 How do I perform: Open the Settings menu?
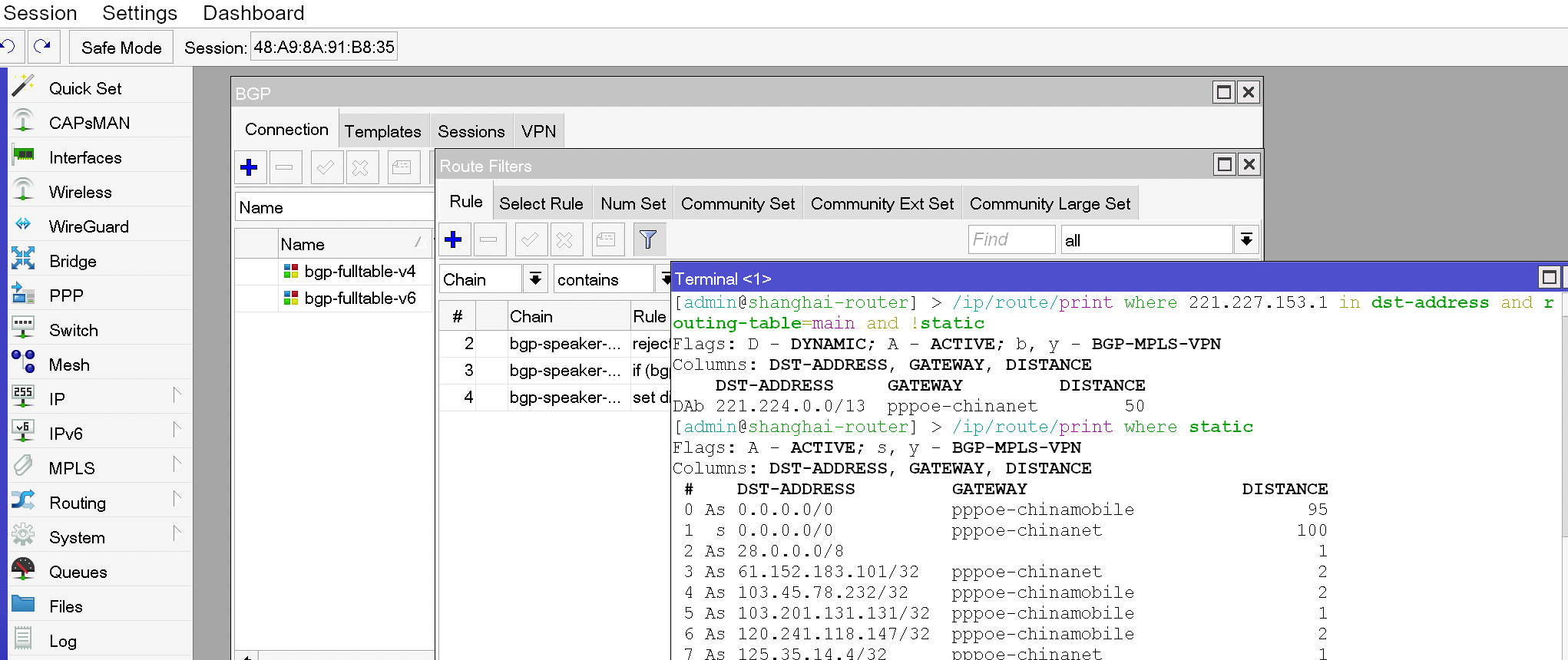tap(140, 13)
